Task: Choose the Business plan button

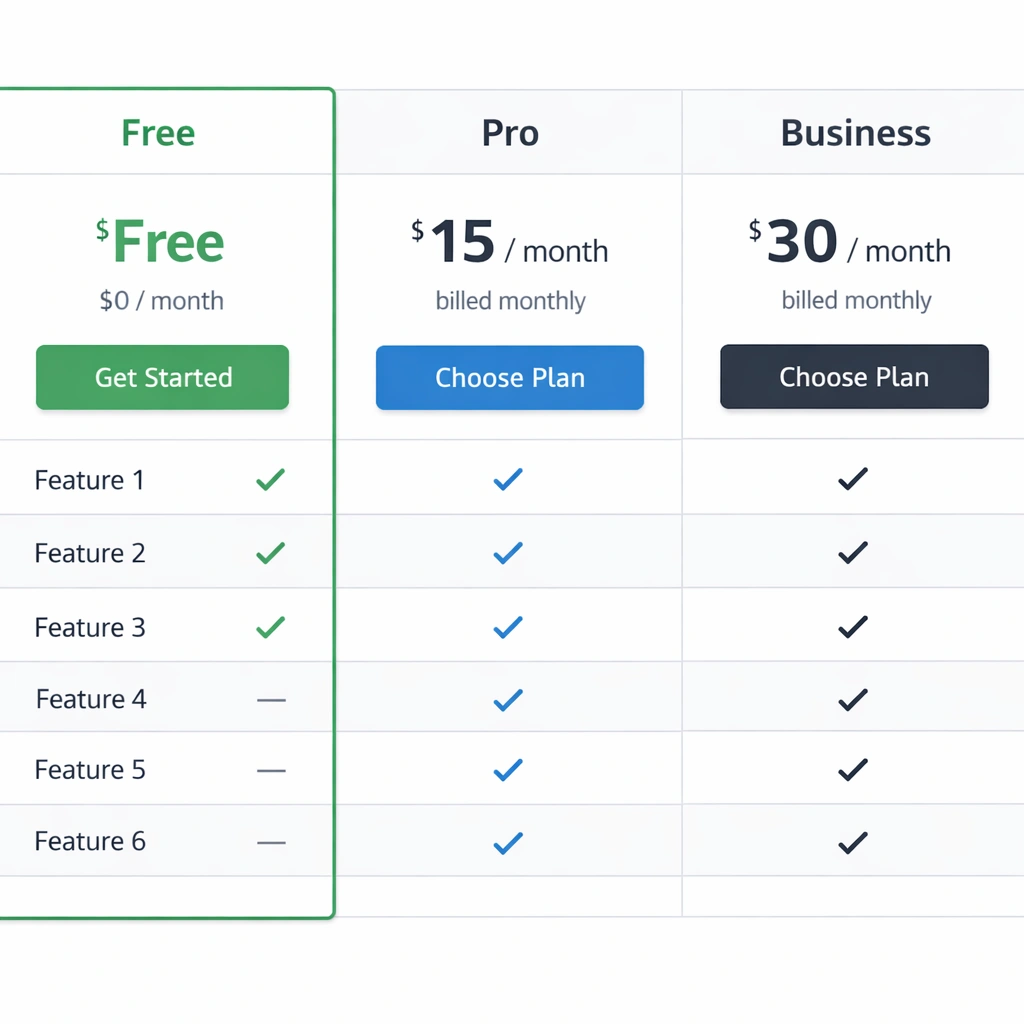Action: pyautogui.click(x=854, y=377)
